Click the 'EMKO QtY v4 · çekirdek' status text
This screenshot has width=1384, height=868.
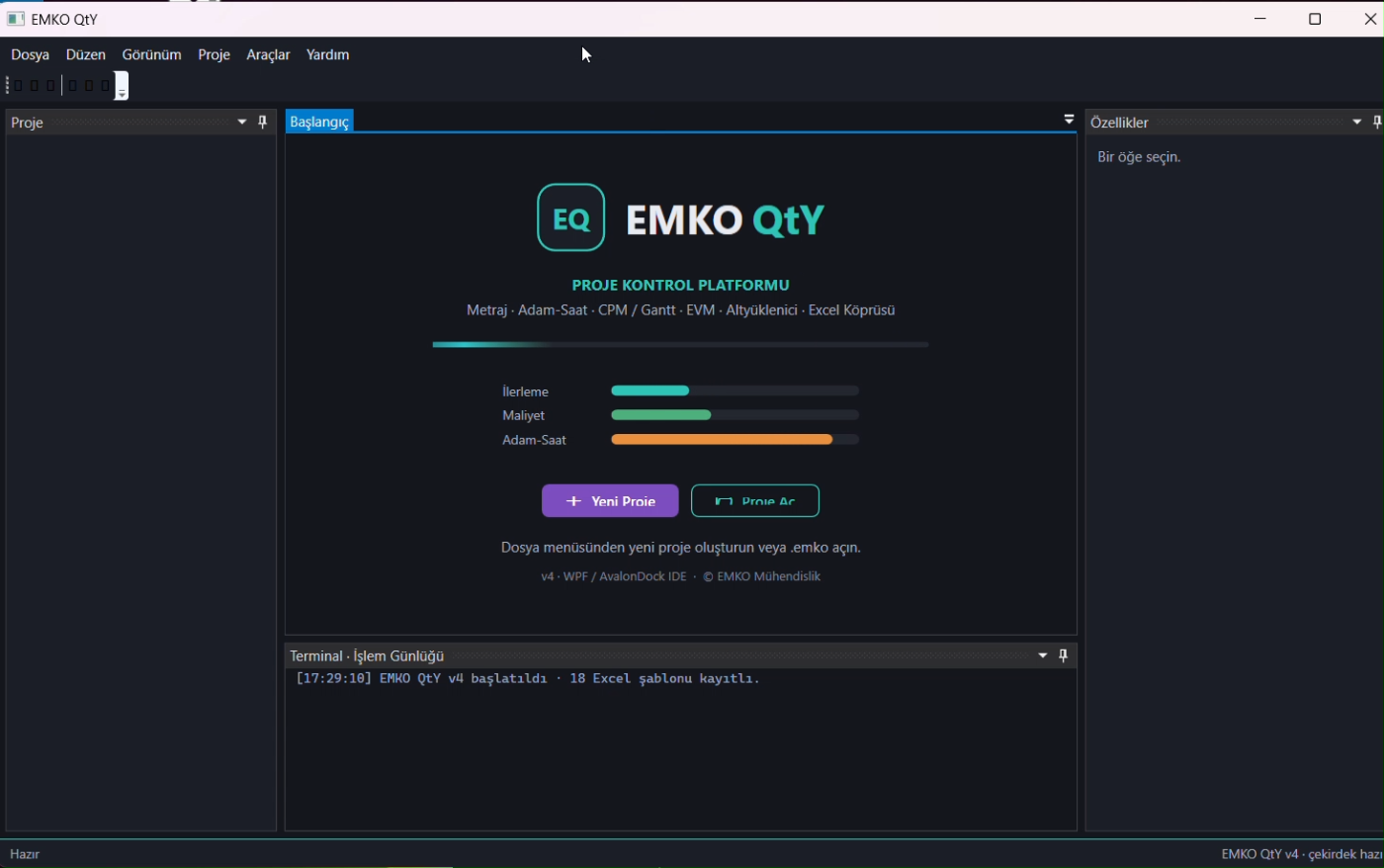pos(1302,854)
